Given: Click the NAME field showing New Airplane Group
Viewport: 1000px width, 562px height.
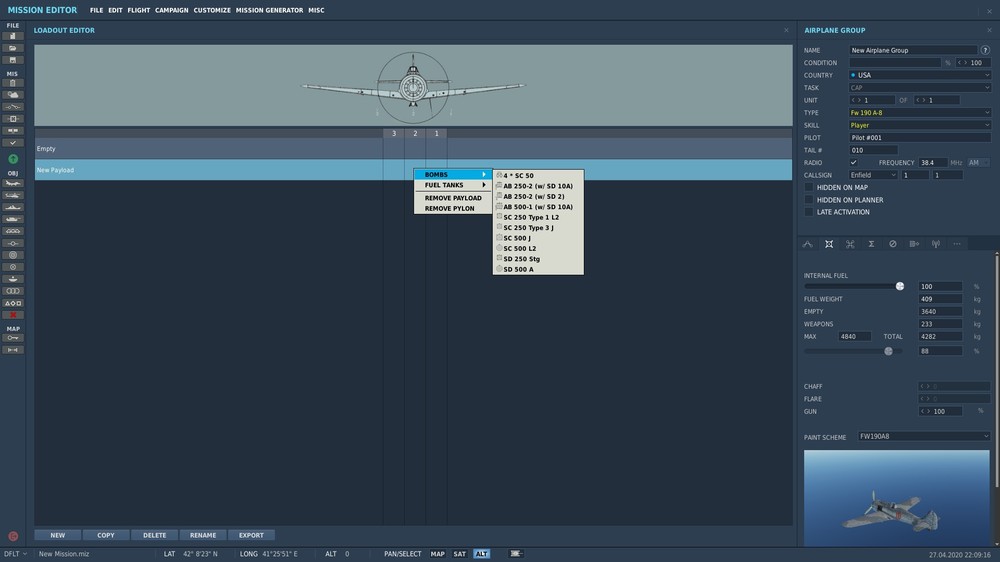Looking at the screenshot, I should point(913,50).
